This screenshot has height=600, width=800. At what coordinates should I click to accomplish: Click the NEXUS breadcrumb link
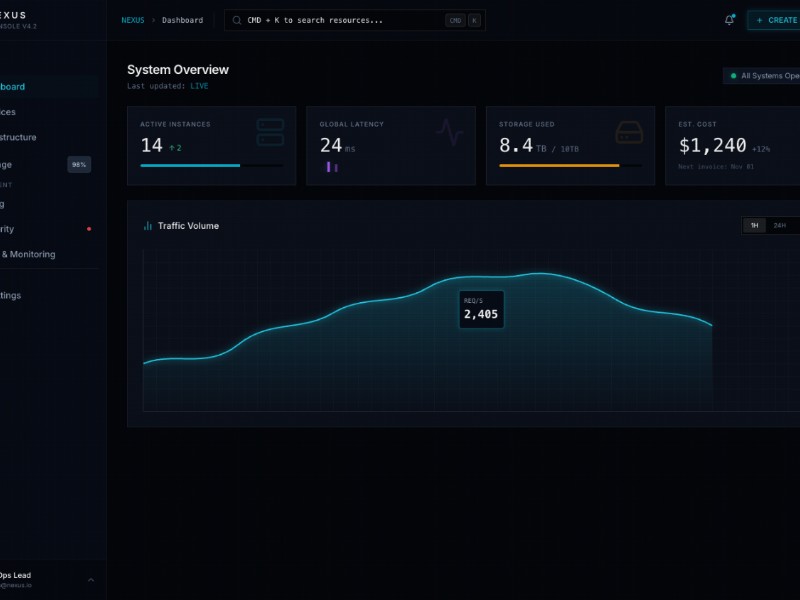pos(132,20)
